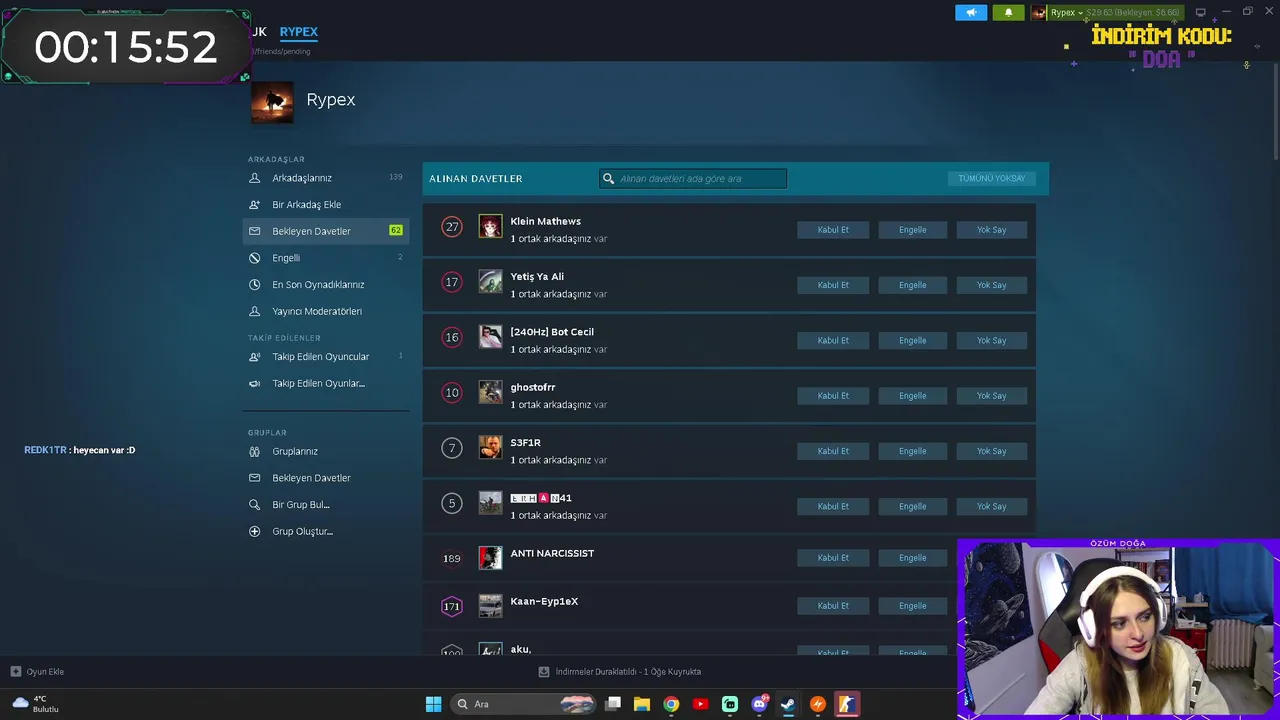This screenshot has width=1280, height=720.
Task: Click the blocked circle icon beside Engelli
Action: 254,258
